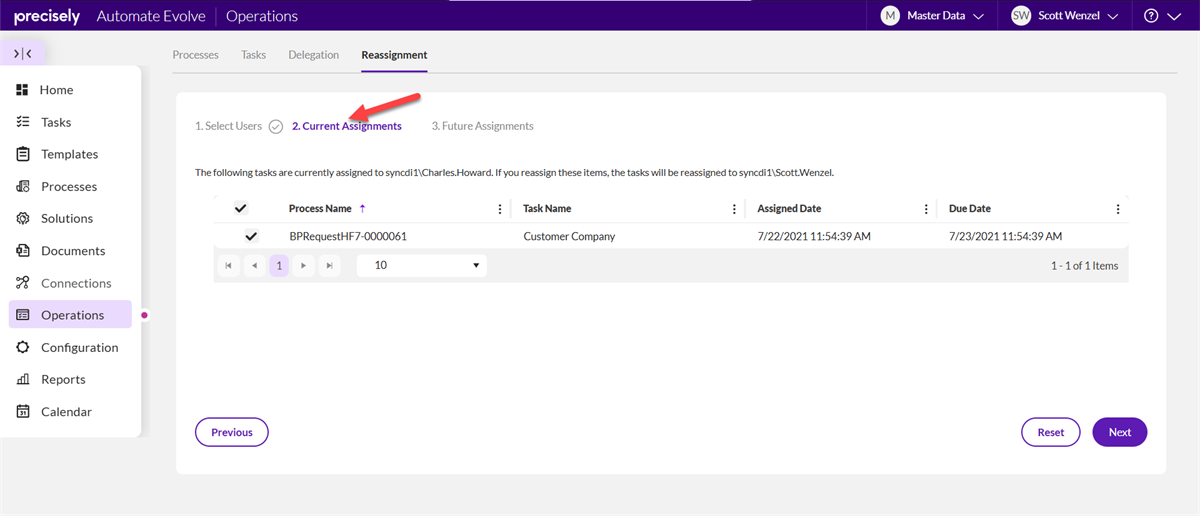1200x516 pixels.
Task: Switch to the Tasks tab
Action: (253, 55)
